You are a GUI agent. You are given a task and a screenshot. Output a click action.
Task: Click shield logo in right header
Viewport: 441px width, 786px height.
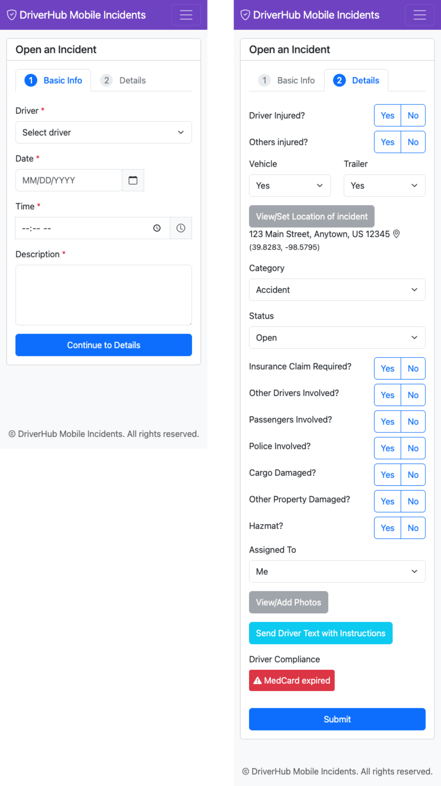pos(245,15)
